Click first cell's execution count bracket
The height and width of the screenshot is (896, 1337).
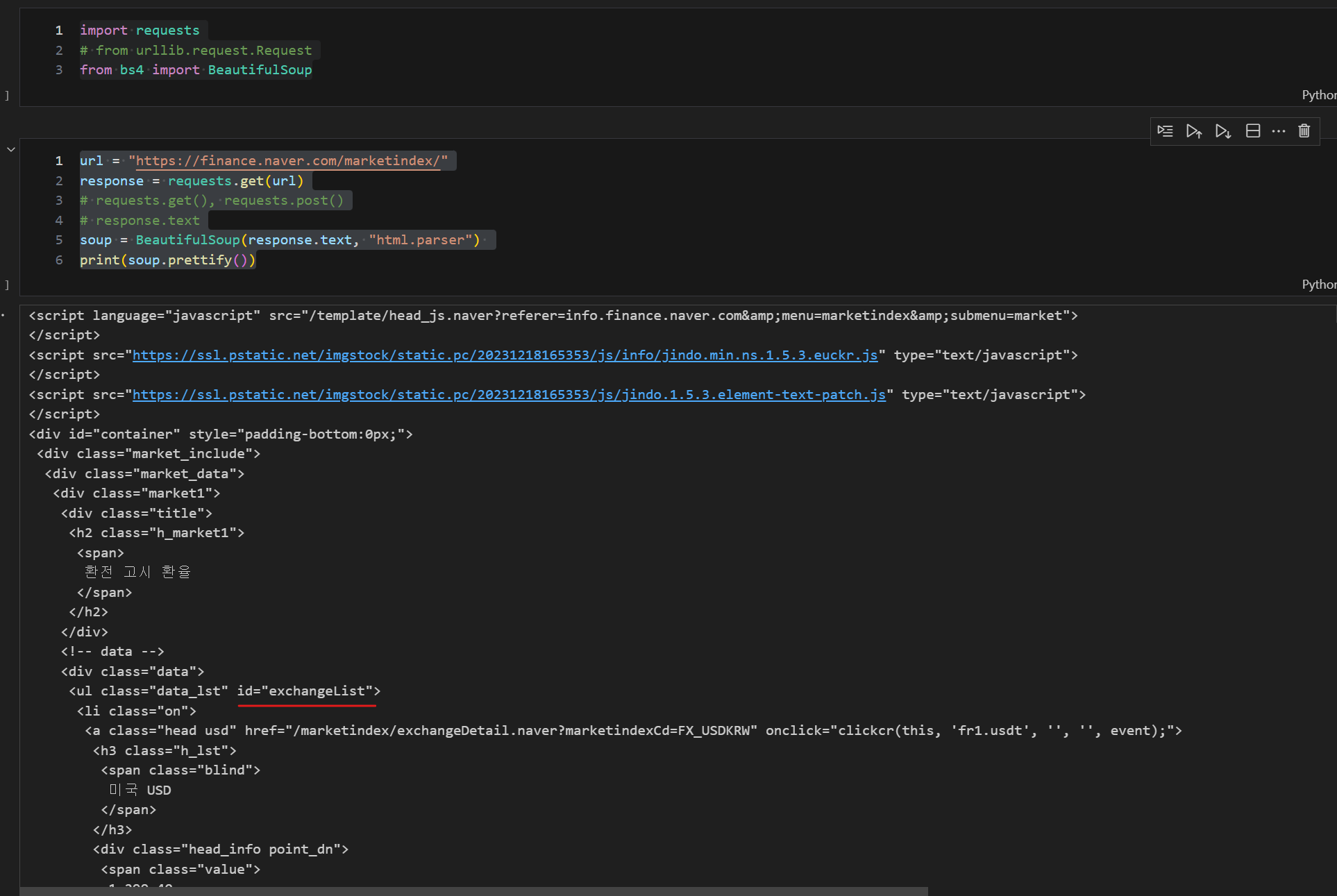tap(7, 96)
